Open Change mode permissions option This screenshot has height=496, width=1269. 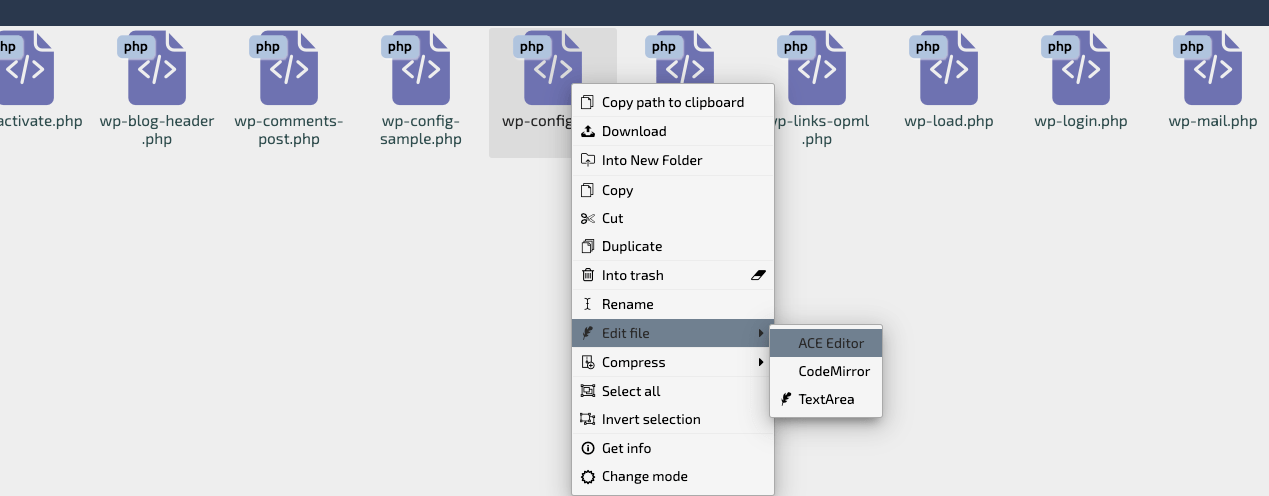[644, 476]
